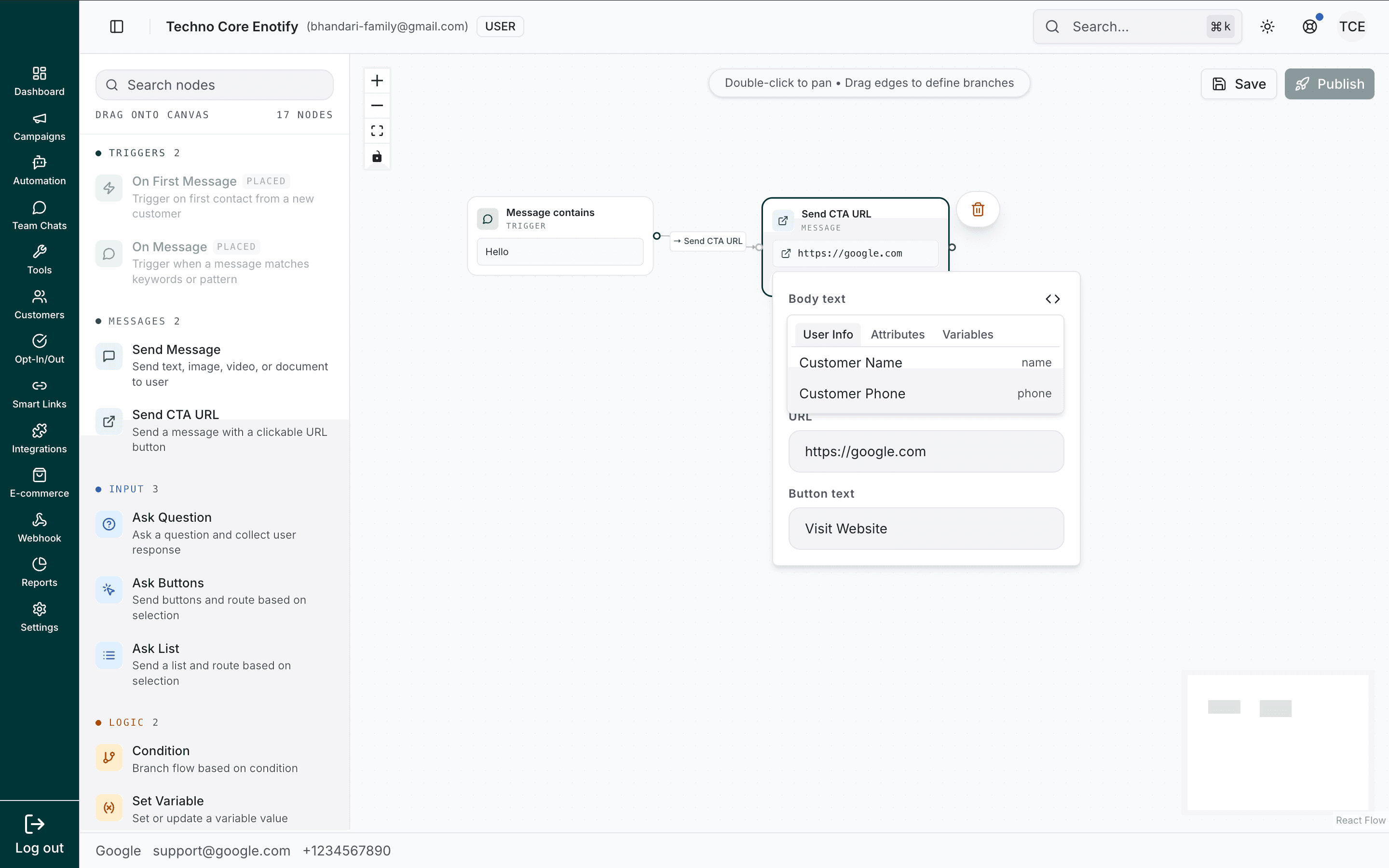This screenshot has width=1389, height=868.
Task: Click Log out
Action: [39, 835]
